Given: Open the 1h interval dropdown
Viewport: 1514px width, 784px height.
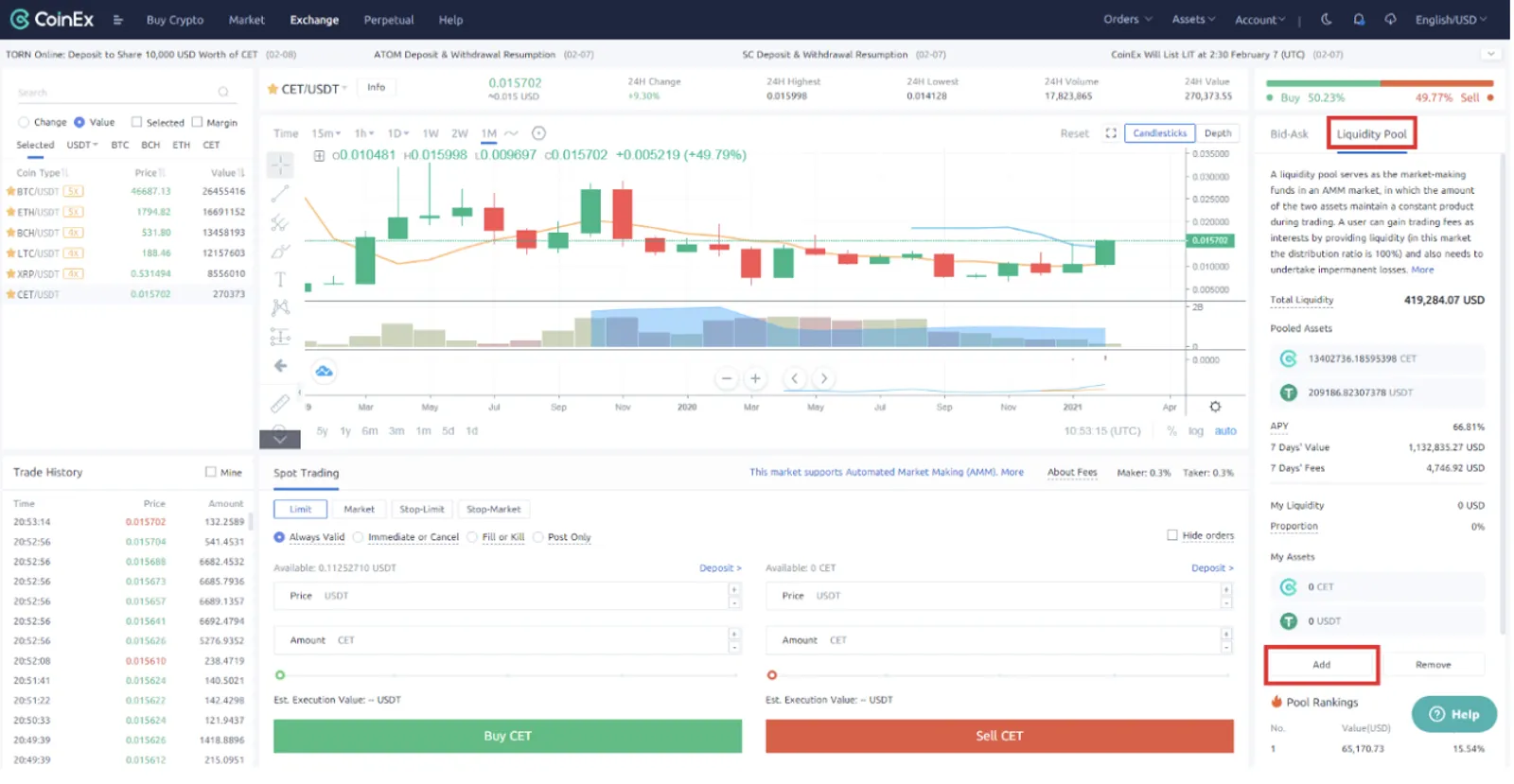Looking at the screenshot, I should (x=364, y=133).
